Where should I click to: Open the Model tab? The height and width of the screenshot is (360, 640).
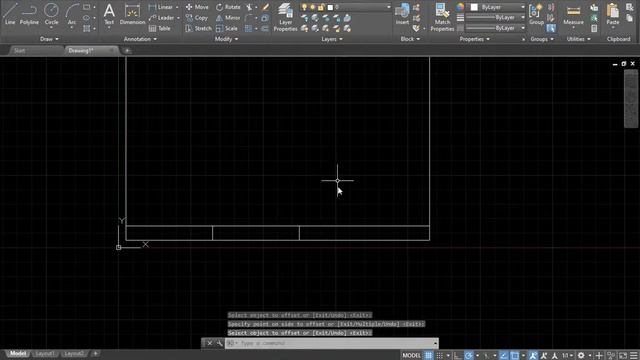coord(17,354)
